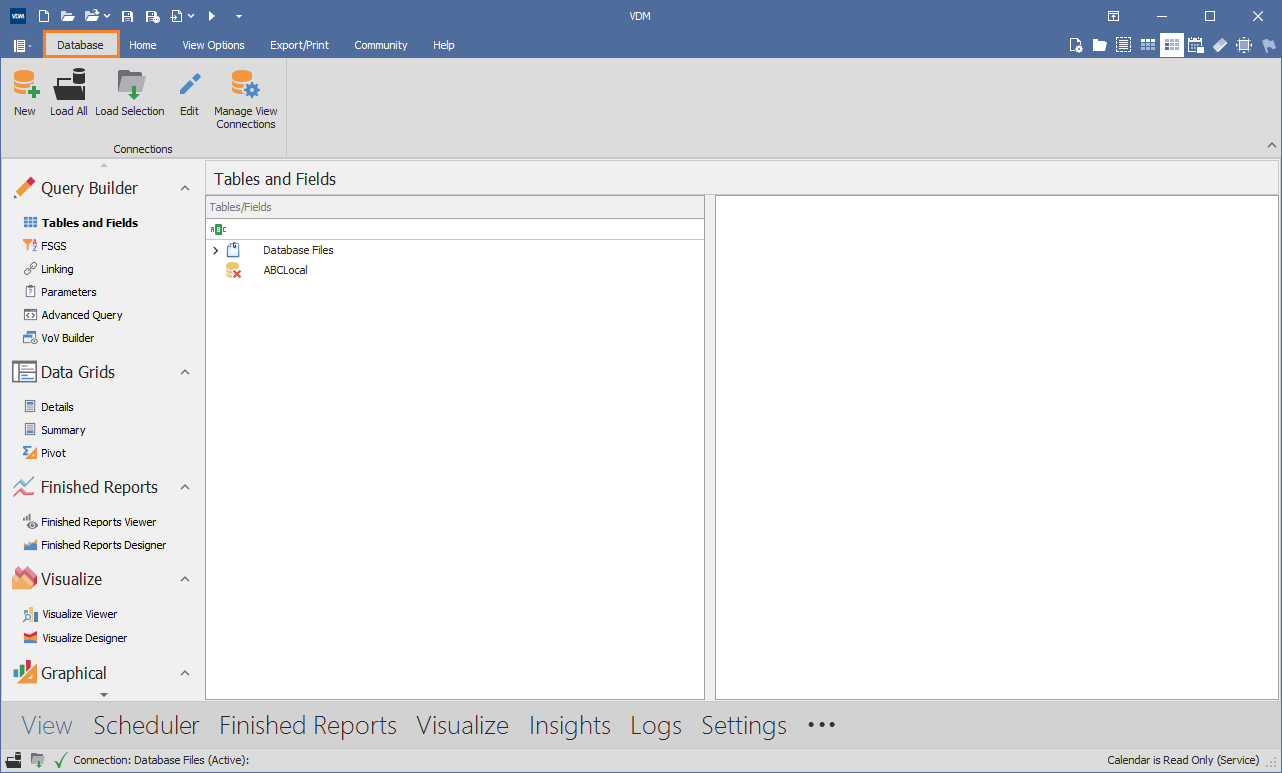Open the Export/Print ribbon tab
The width and height of the screenshot is (1282, 773).
[299, 45]
